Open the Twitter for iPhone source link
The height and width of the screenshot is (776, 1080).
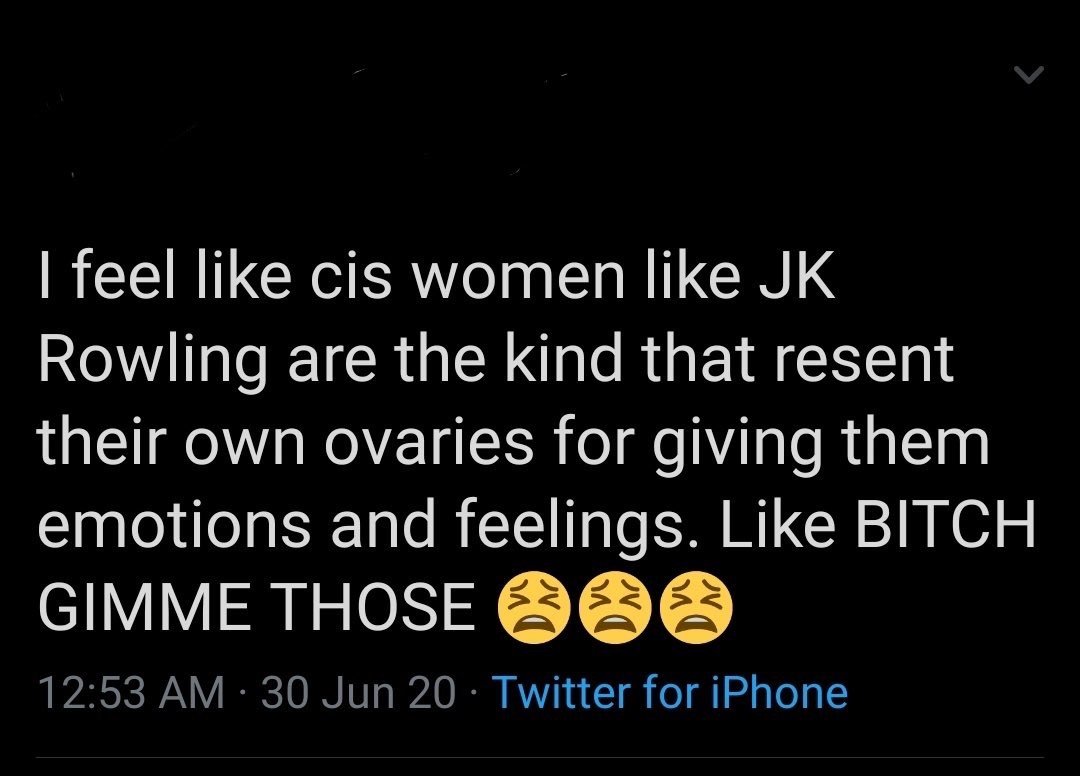pyautogui.click(x=670, y=692)
